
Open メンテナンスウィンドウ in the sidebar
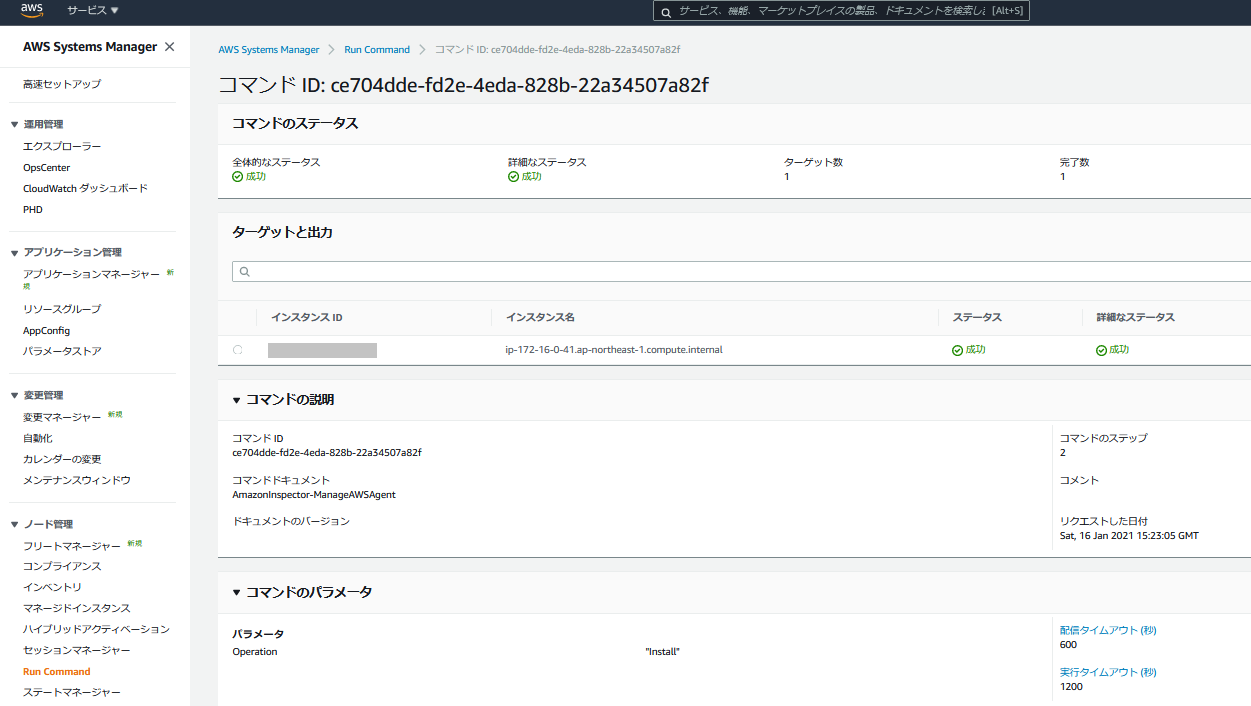(77, 480)
